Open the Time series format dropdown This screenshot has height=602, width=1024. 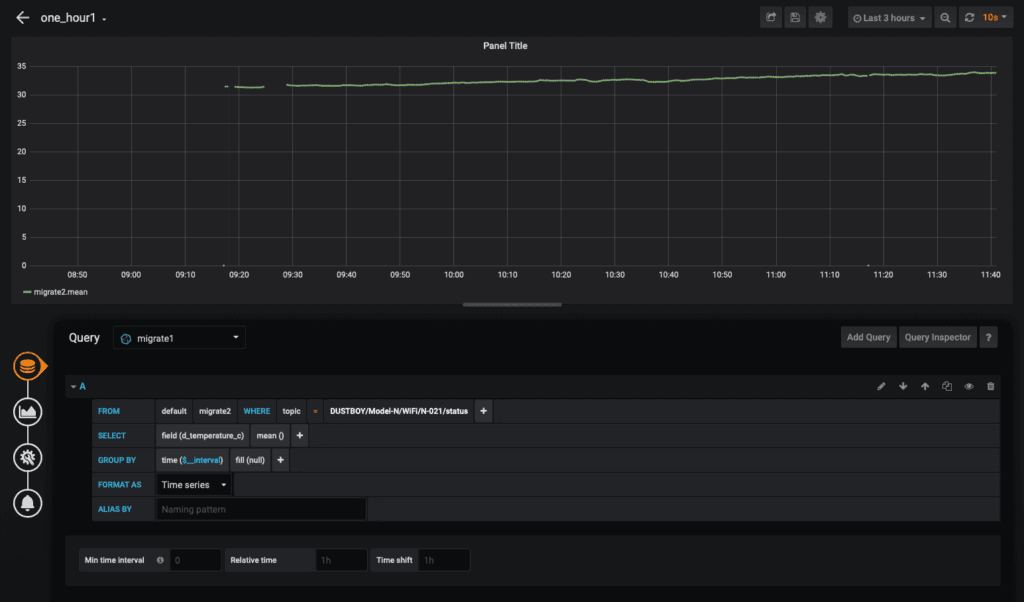coord(194,484)
